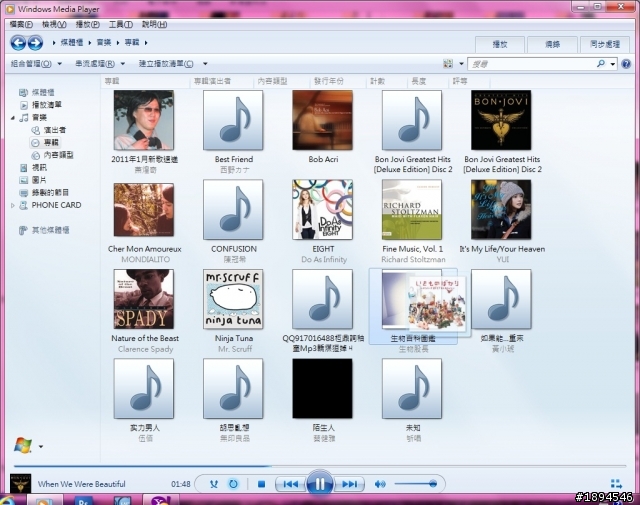
Task: Select 錄製的節目 in the navigation pane
Action: coord(51,193)
